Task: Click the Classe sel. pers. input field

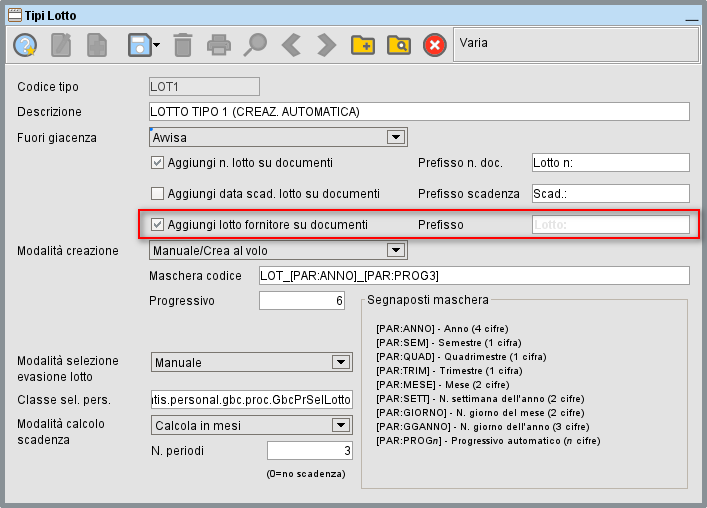Action: pyautogui.click(x=252, y=400)
